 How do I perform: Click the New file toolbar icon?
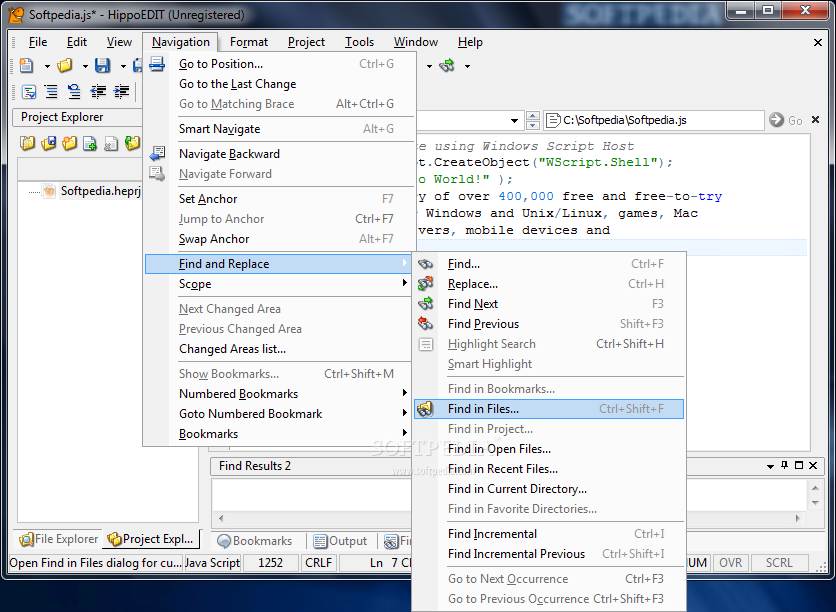(x=26, y=66)
